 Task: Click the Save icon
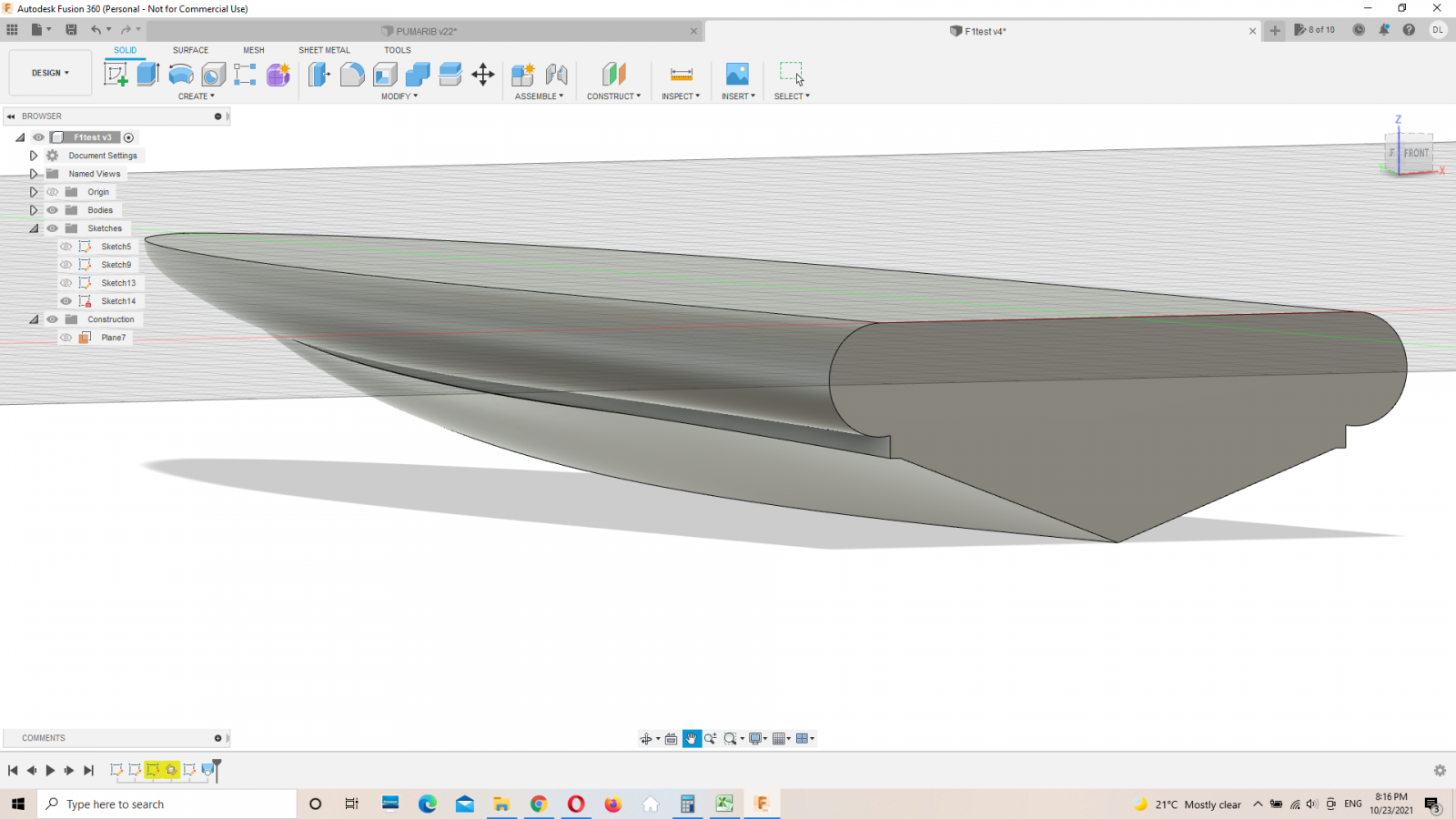click(71, 30)
